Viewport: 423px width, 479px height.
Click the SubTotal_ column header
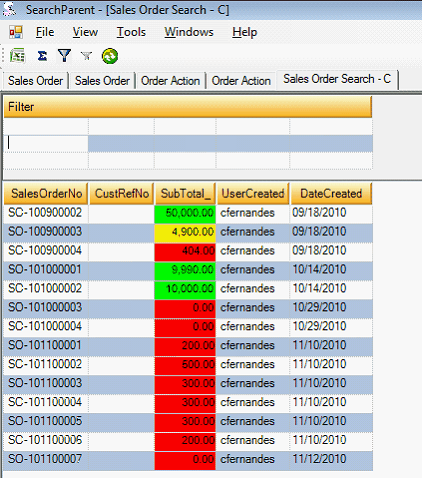pos(185,193)
